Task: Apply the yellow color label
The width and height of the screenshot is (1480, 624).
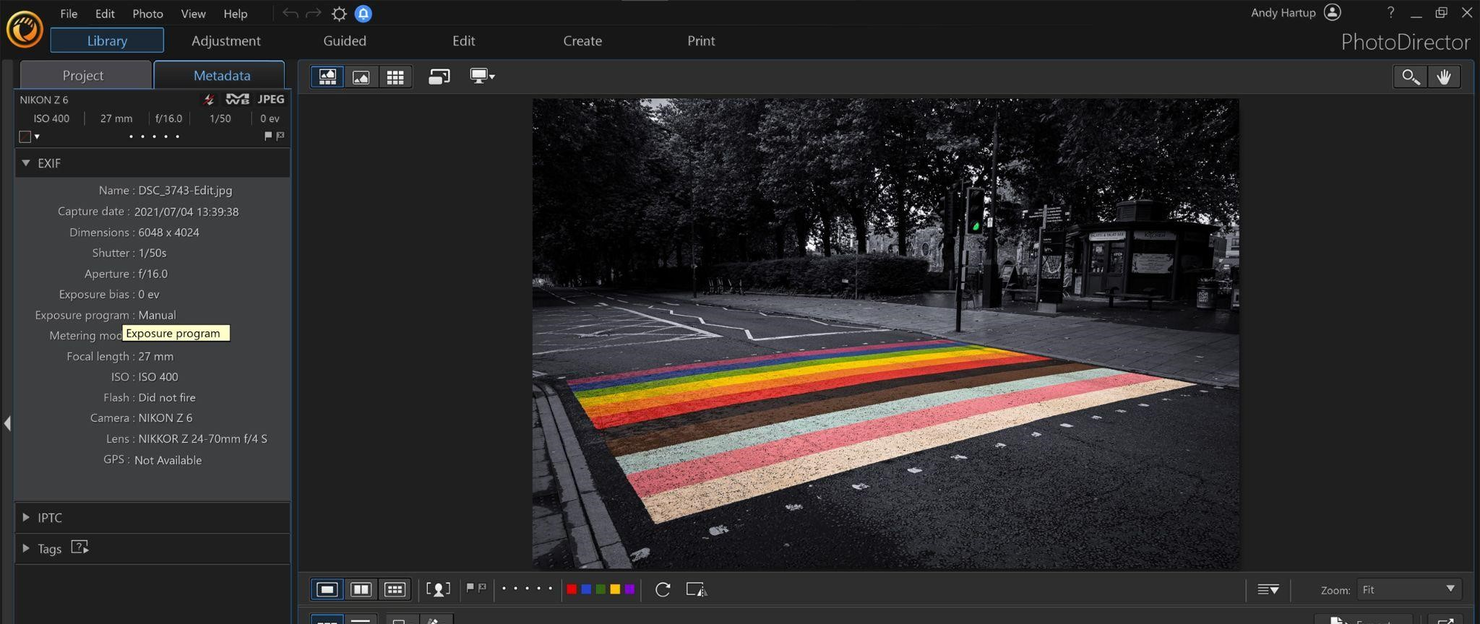Action: (x=615, y=590)
